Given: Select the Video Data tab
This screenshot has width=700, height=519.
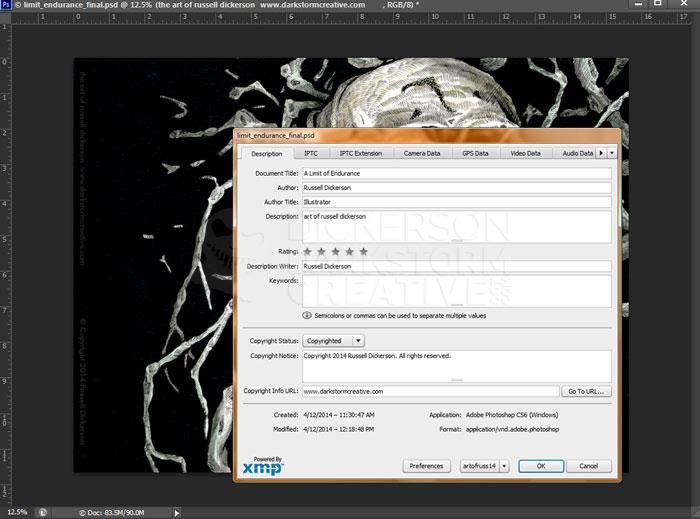Looking at the screenshot, I should [x=525, y=153].
